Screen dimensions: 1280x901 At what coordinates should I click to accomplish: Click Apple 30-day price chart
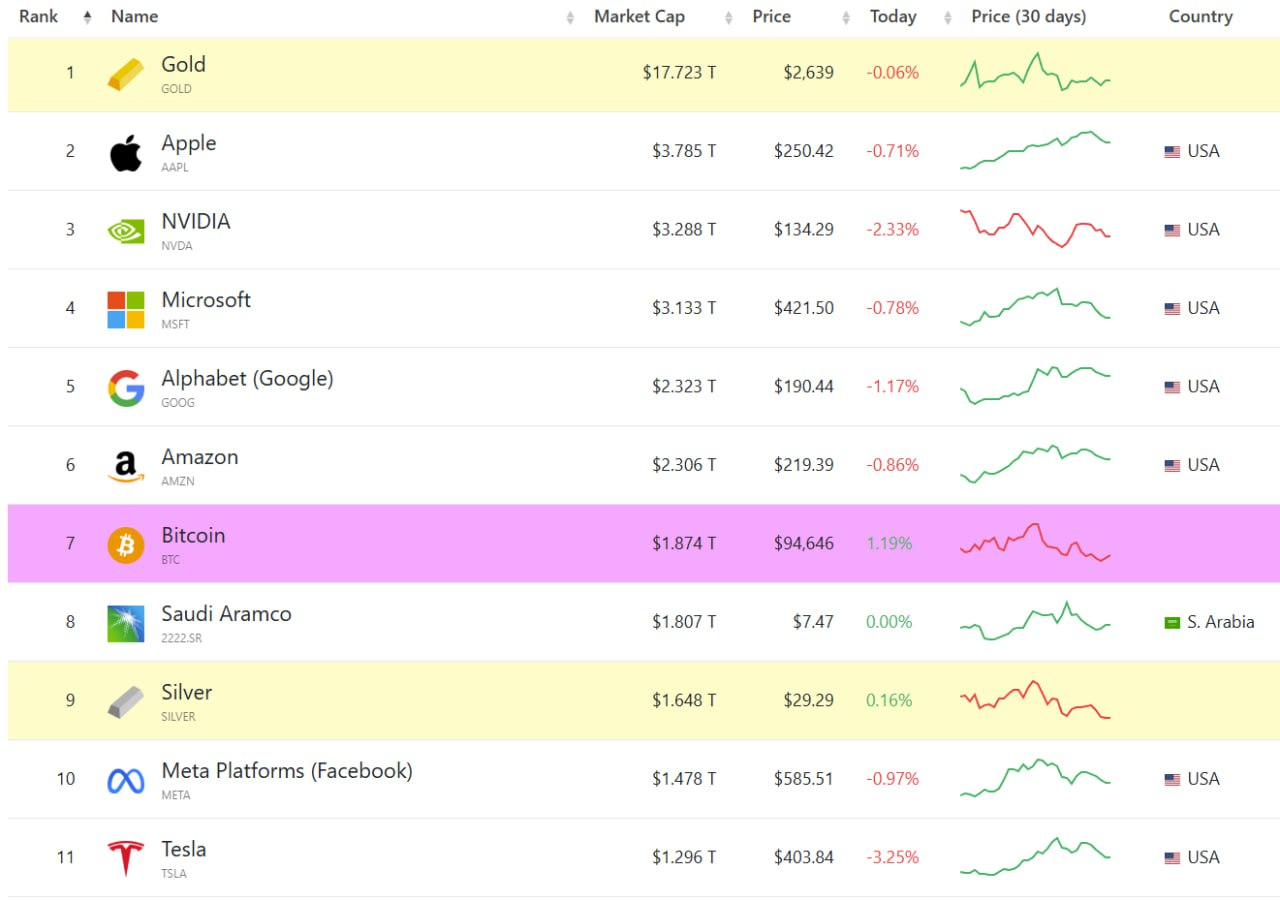[x=1035, y=150]
